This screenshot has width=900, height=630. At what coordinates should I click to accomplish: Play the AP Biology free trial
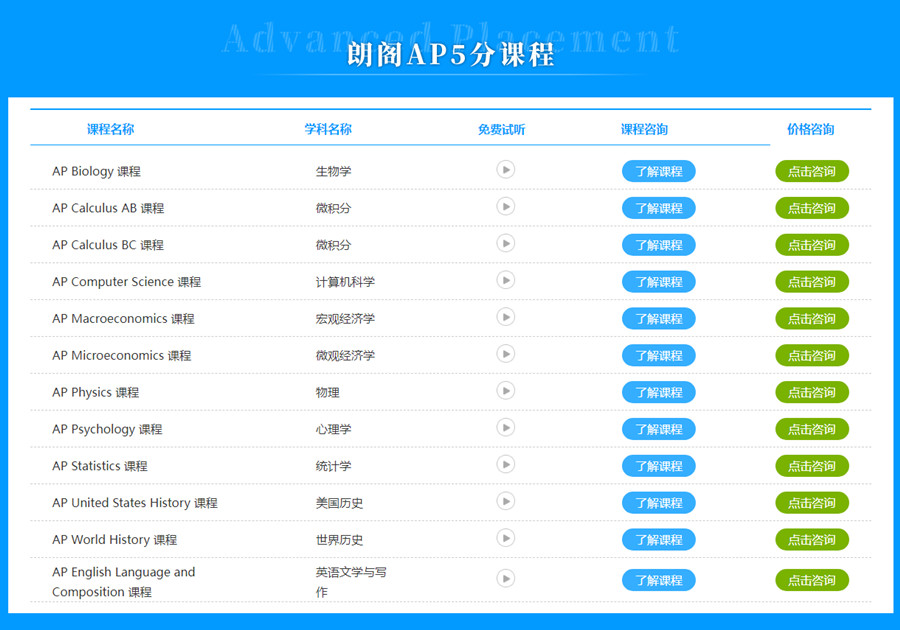pyautogui.click(x=506, y=170)
